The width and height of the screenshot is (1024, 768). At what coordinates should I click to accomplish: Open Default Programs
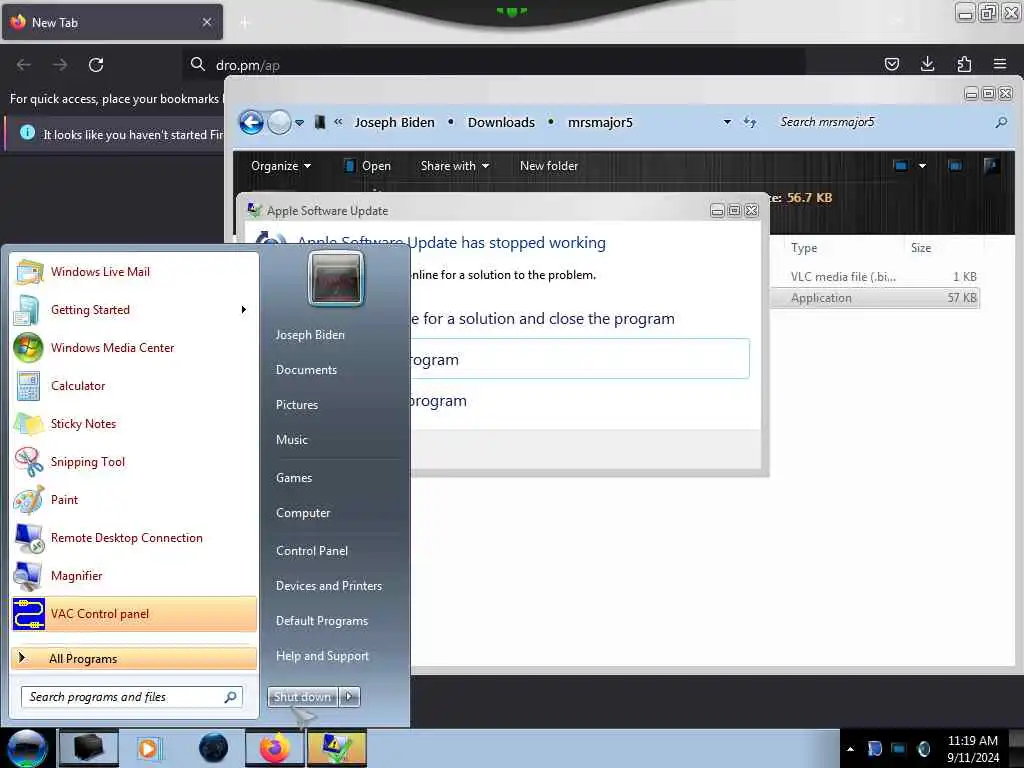tap(322, 621)
